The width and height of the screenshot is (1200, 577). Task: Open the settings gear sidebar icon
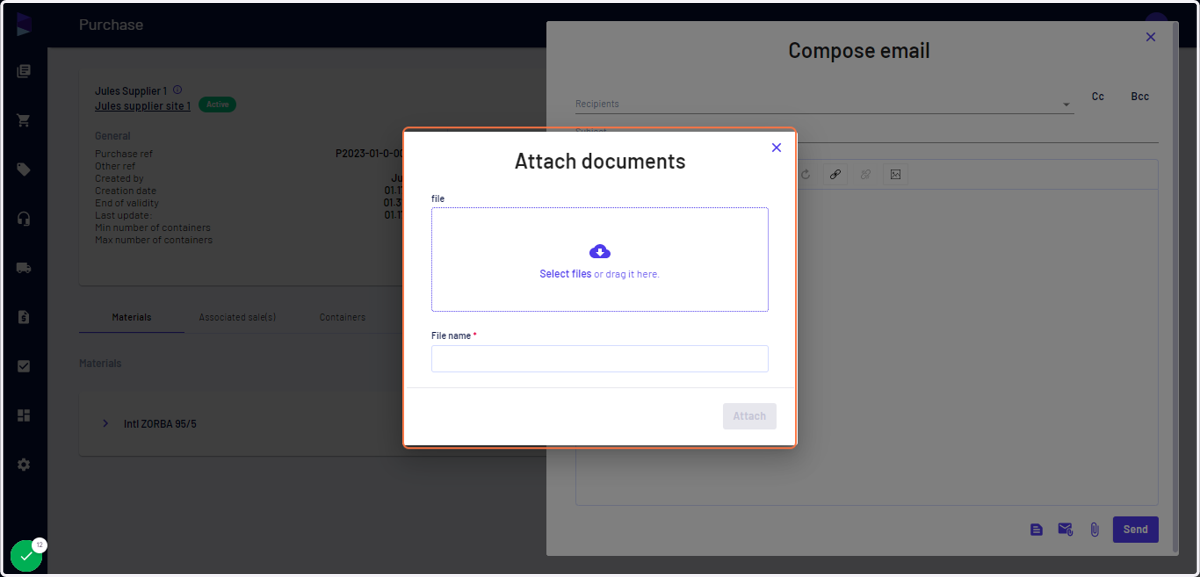[24, 465]
